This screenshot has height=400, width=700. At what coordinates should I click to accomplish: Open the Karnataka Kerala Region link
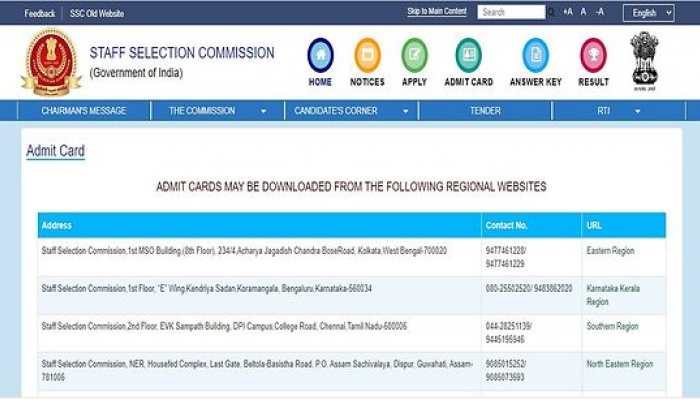(613, 295)
